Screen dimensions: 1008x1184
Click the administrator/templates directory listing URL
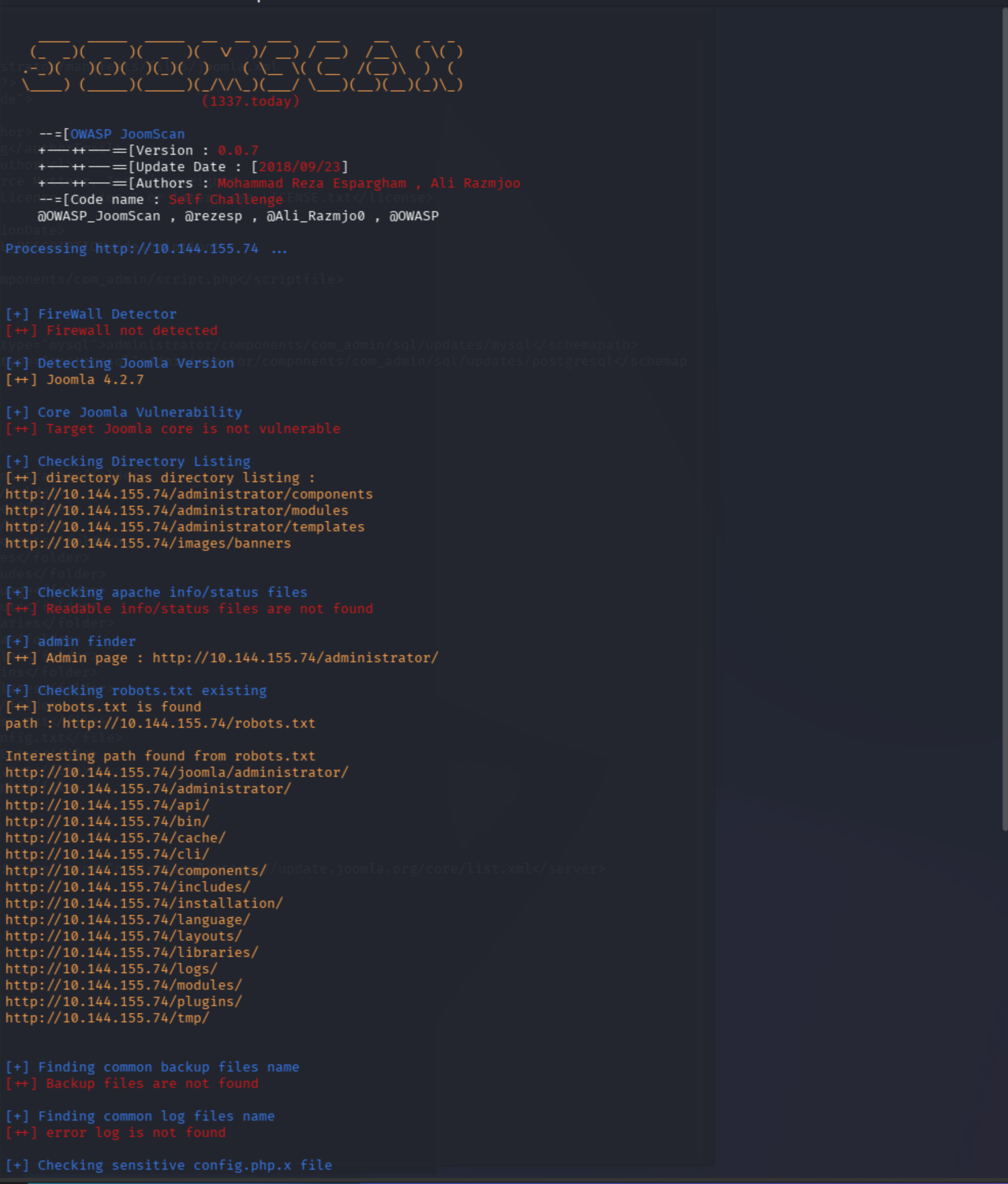tap(185, 527)
